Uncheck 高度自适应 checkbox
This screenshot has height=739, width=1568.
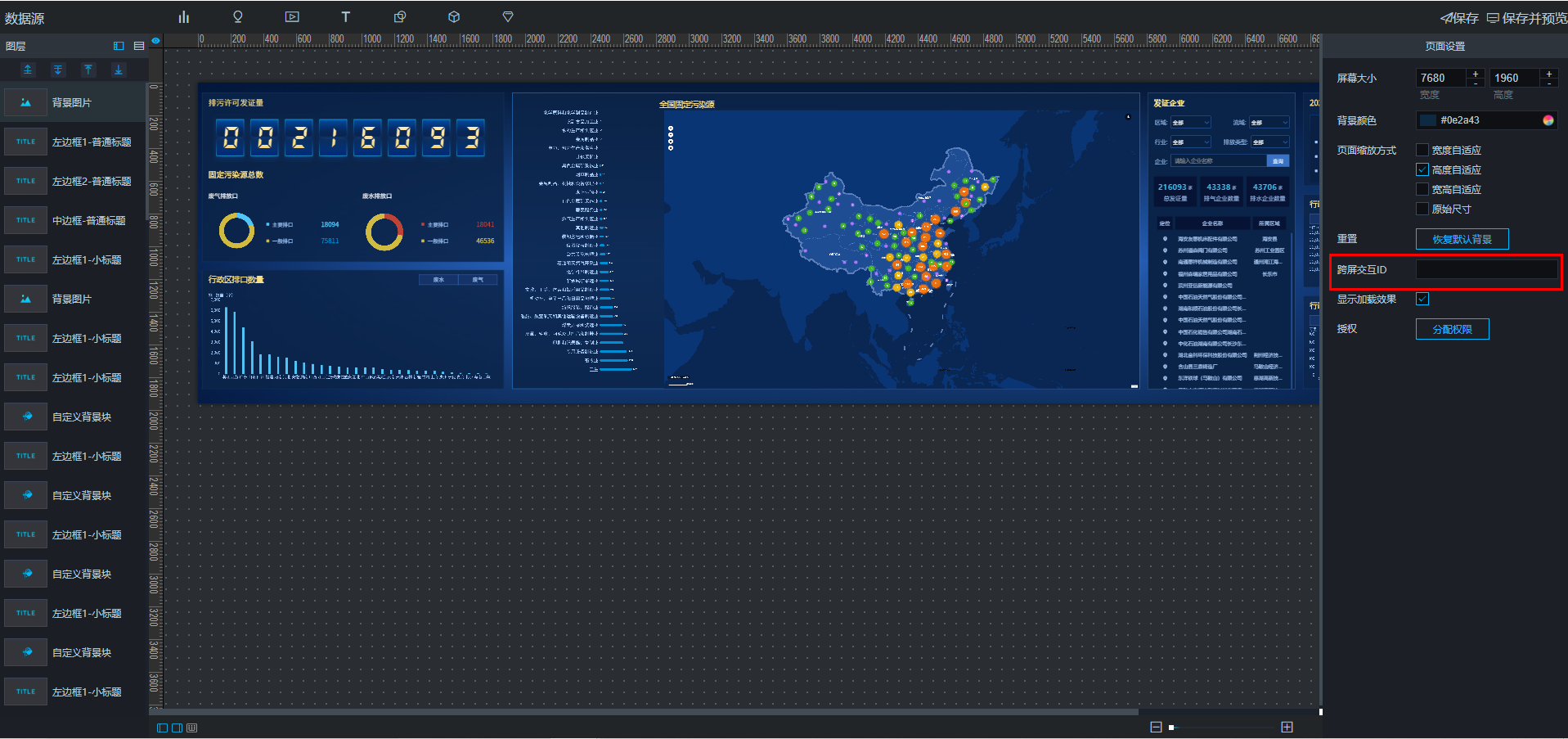click(x=1422, y=169)
